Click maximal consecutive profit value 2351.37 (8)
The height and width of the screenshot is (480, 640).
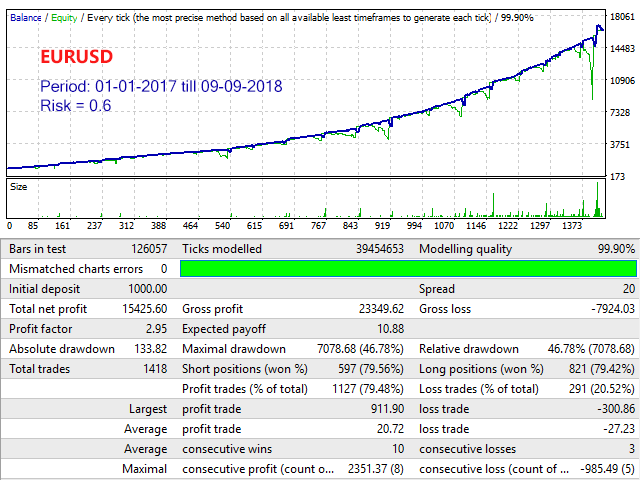click(x=376, y=469)
